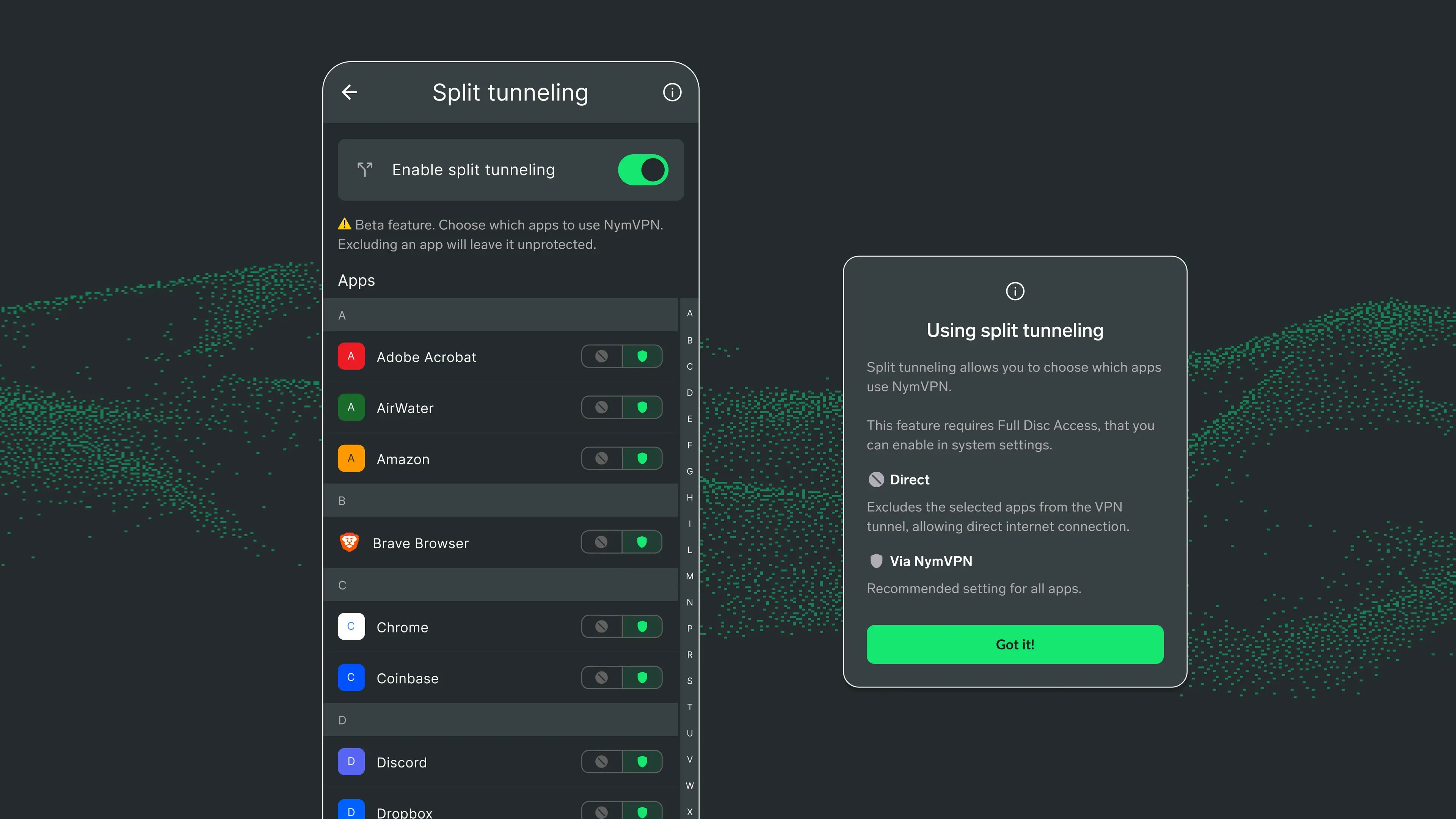
Task: Jump to letter B in the alphabet index
Action: [690, 340]
